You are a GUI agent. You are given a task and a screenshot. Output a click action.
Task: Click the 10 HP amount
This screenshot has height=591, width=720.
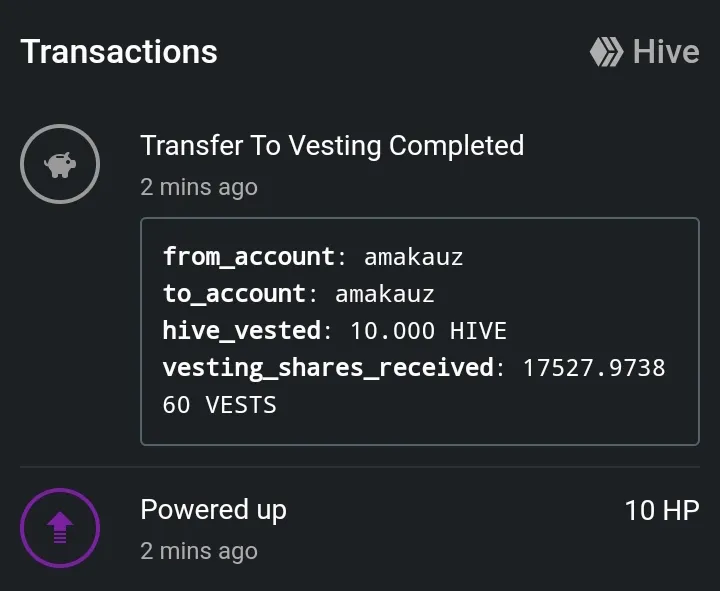tap(661, 510)
